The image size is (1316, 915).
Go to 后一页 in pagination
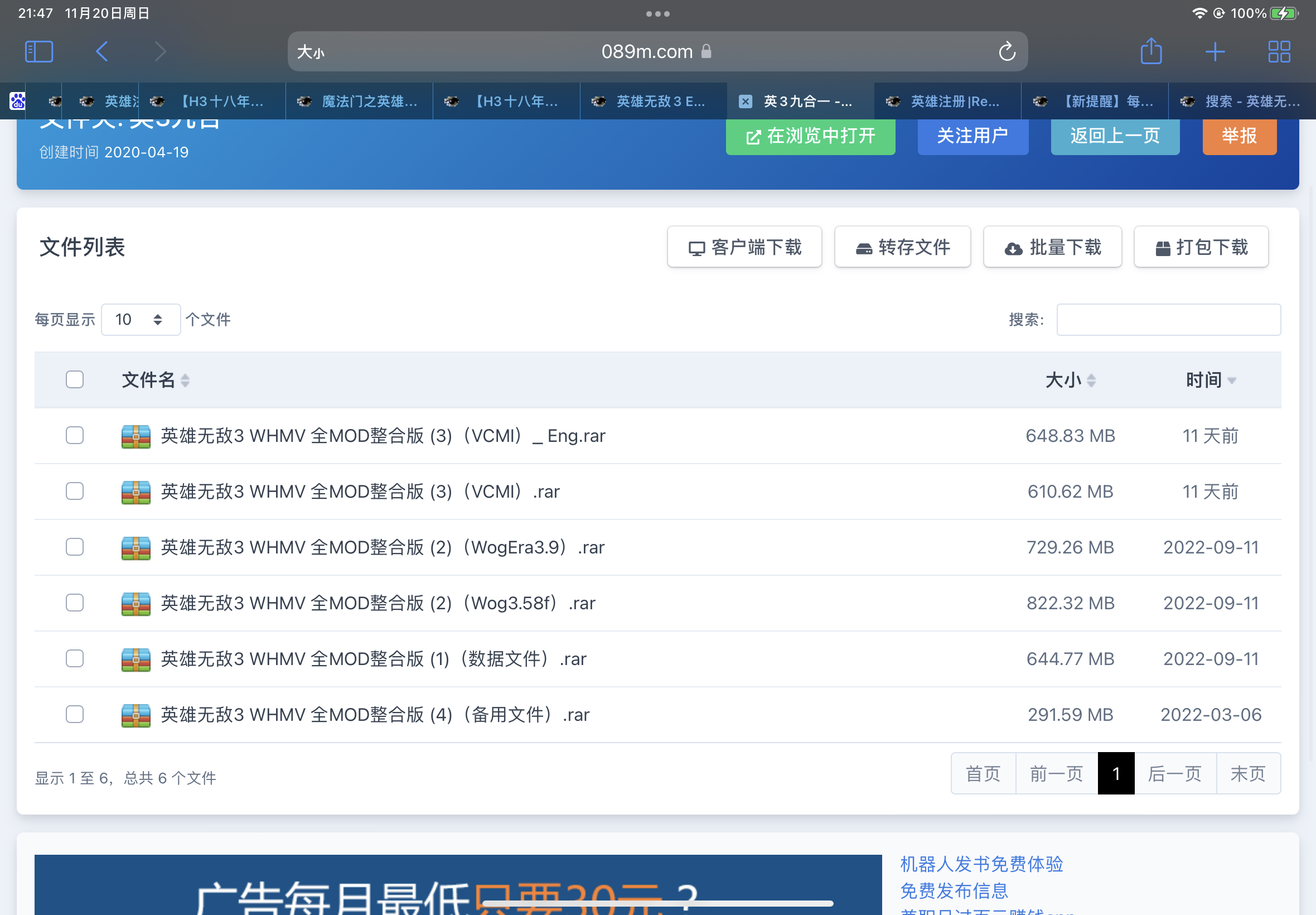(x=1175, y=774)
